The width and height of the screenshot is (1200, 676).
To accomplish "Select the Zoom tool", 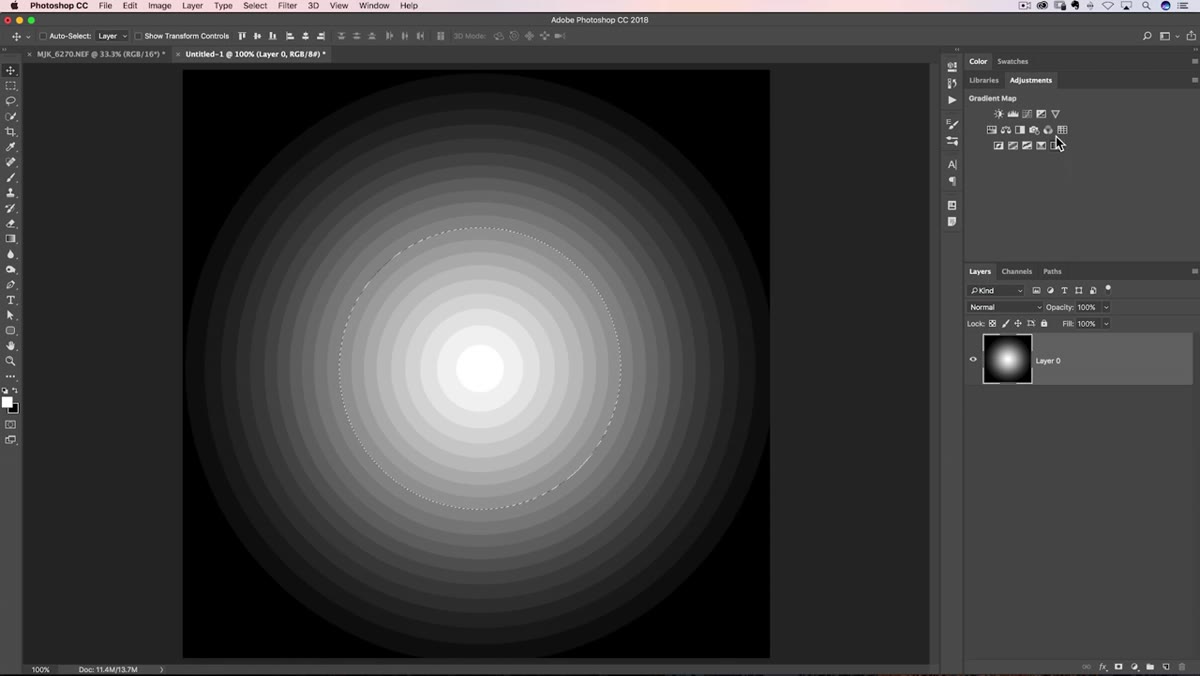I will [x=11, y=361].
